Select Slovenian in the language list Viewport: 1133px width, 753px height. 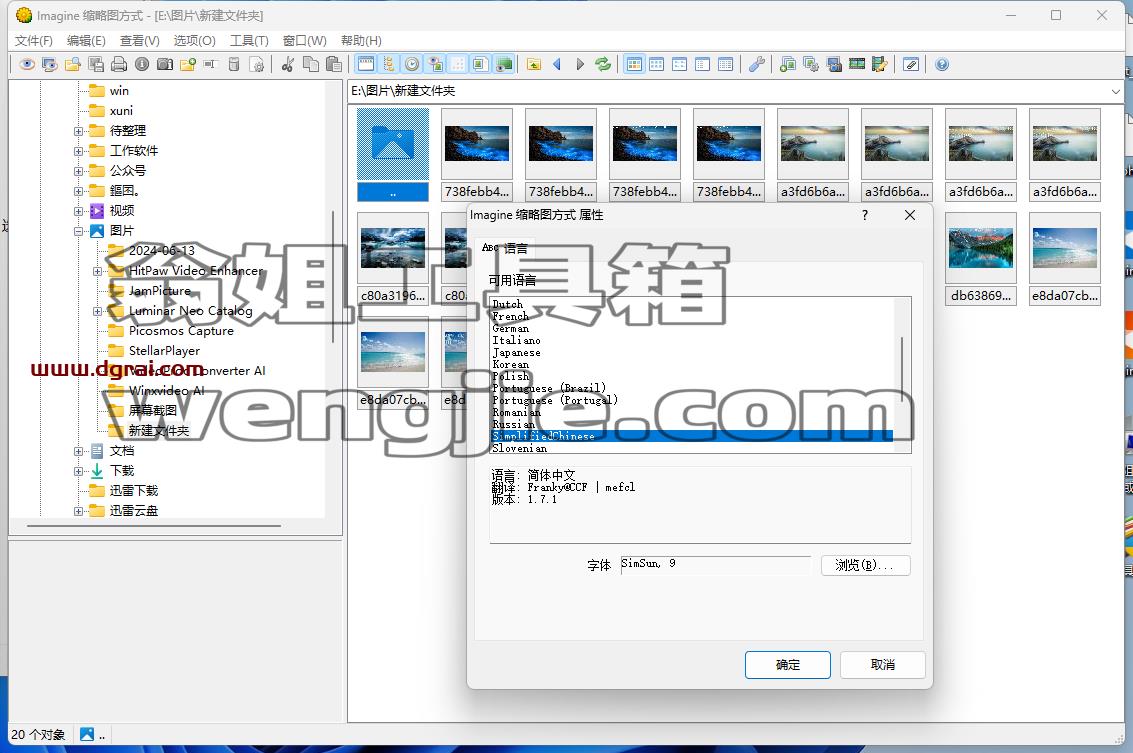(x=520, y=448)
